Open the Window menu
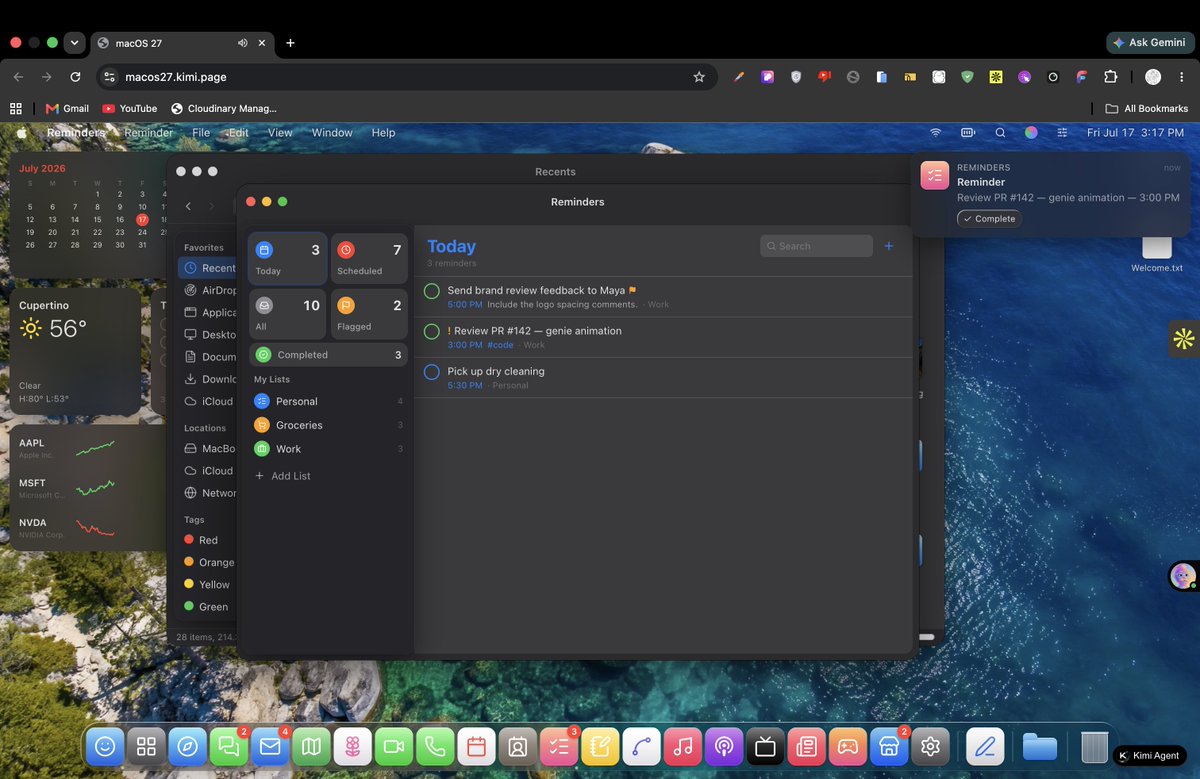 coord(332,133)
